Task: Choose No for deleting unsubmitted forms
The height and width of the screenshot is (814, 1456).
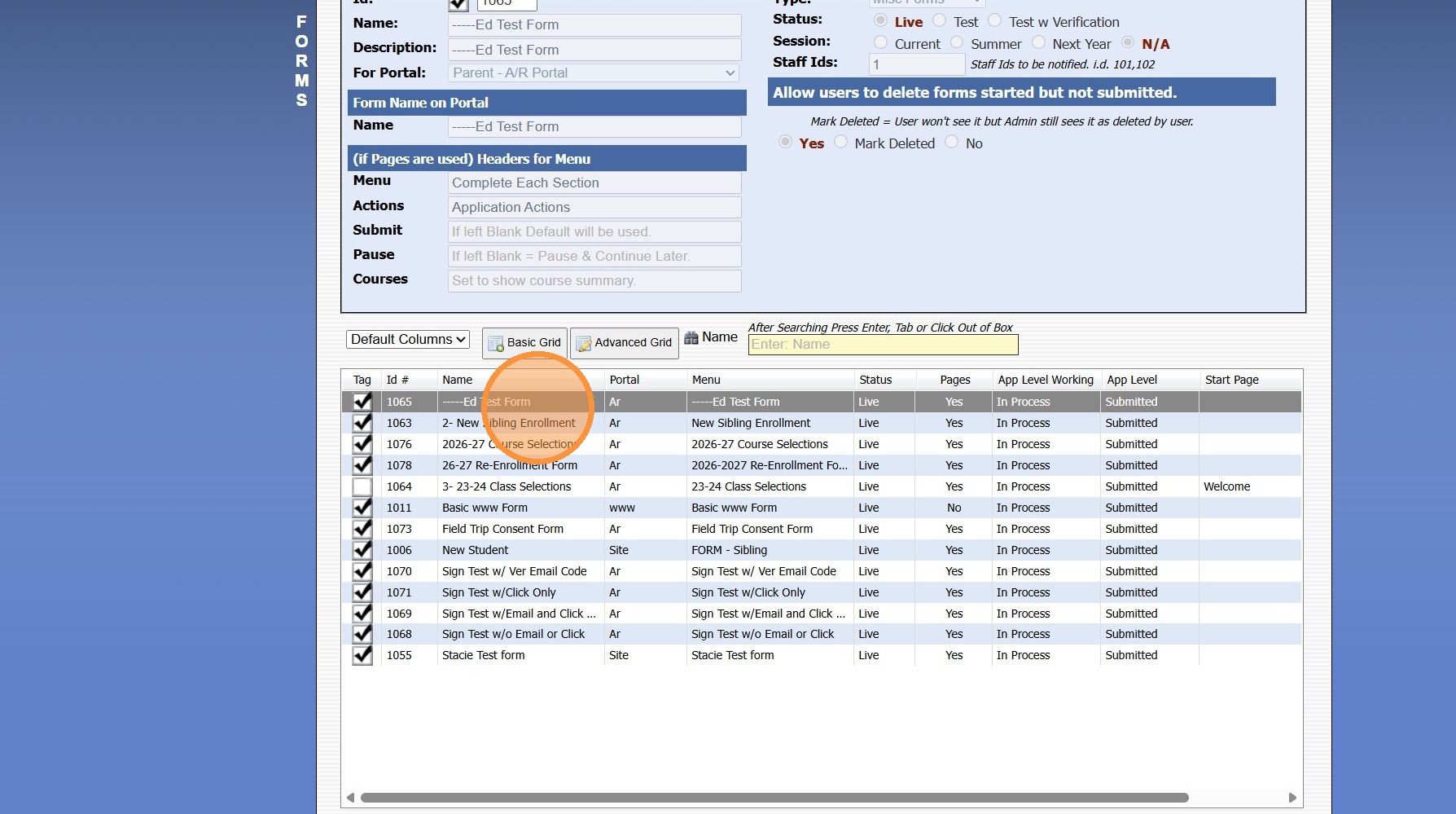Action: click(x=951, y=142)
